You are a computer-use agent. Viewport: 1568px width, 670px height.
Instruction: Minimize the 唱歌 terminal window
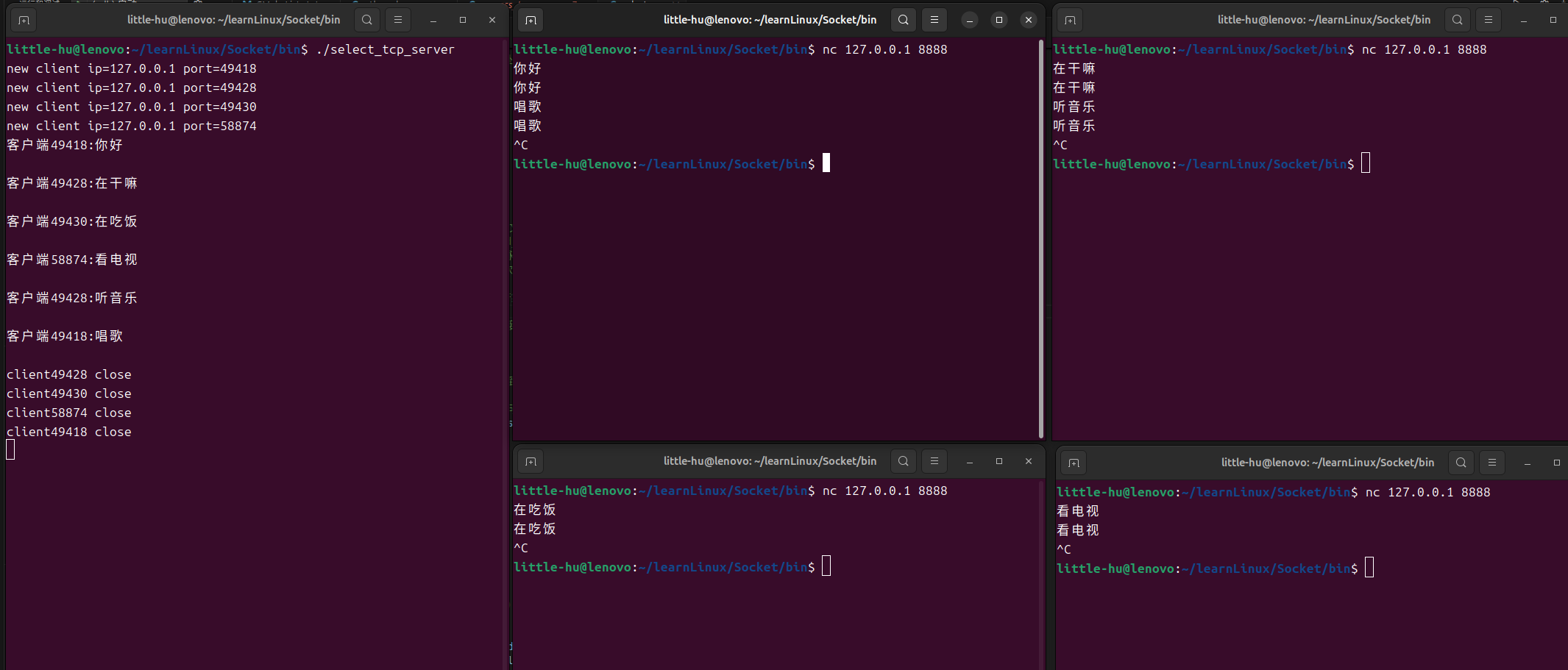970,20
